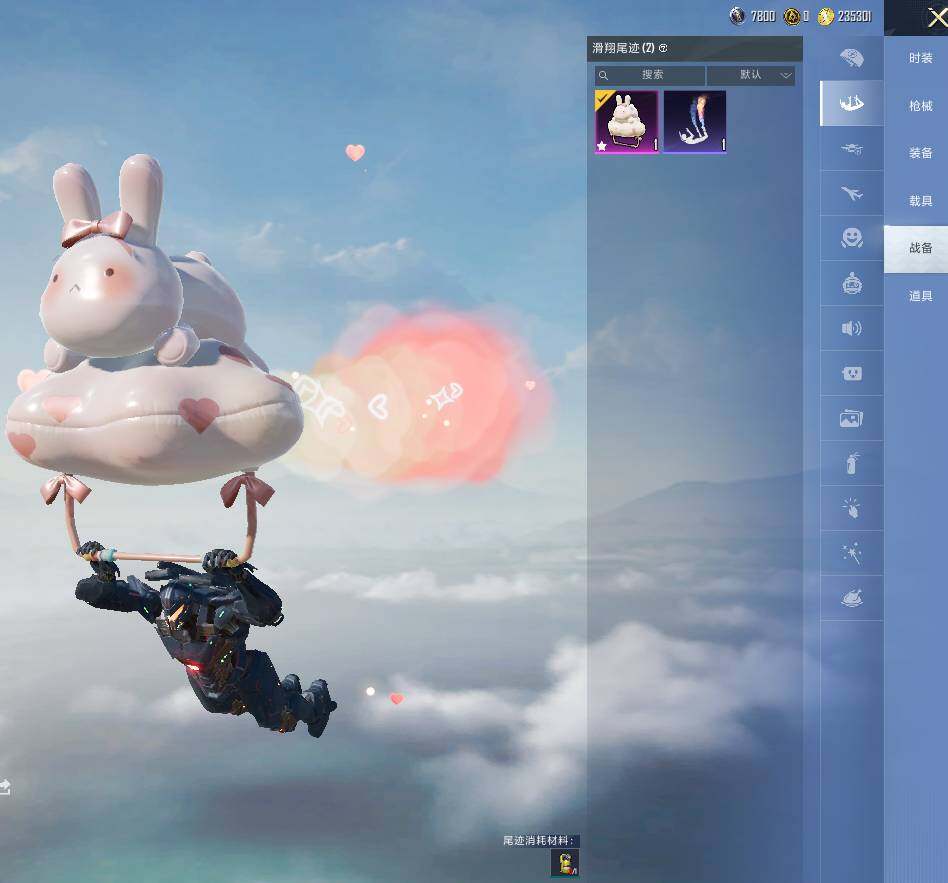This screenshot has height=883, width=948.
Task: Select the bunny cloud glide trail
Action: coord(627,122)
